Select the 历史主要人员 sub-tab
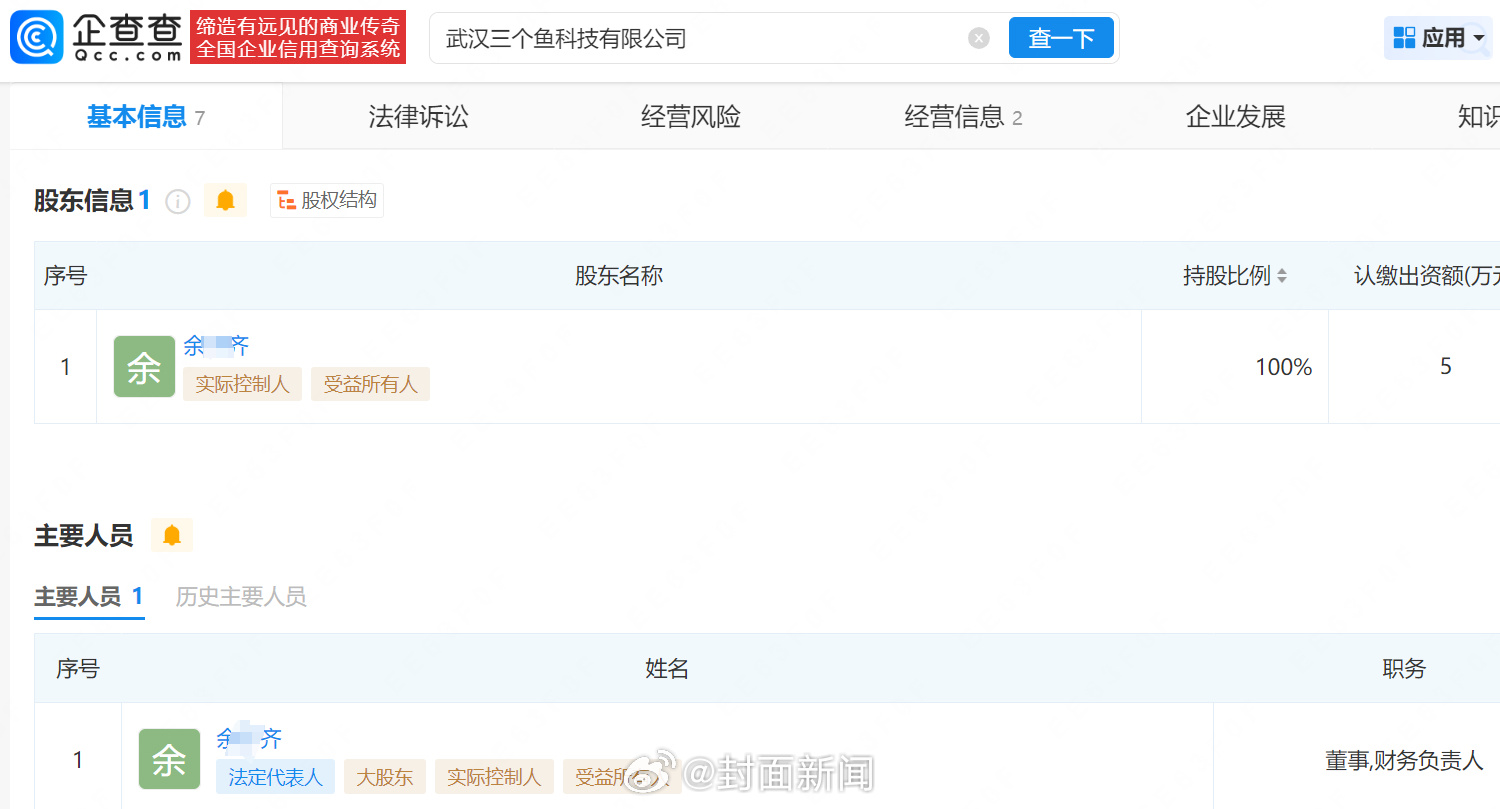This screenshot has width=1500, height=809. point(241,597)
